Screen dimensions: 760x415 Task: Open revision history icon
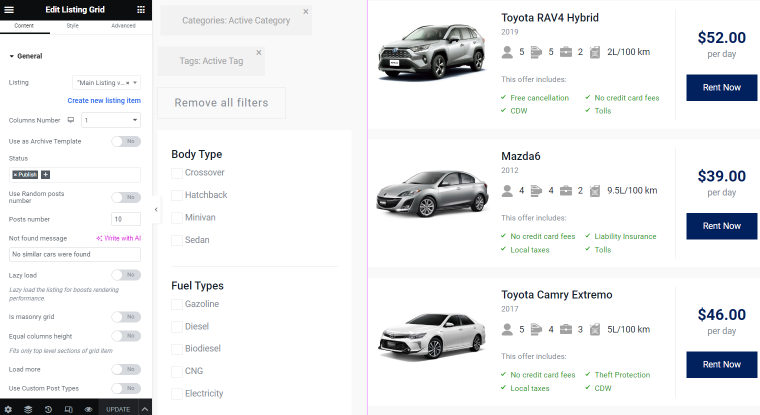pos(48,409)
